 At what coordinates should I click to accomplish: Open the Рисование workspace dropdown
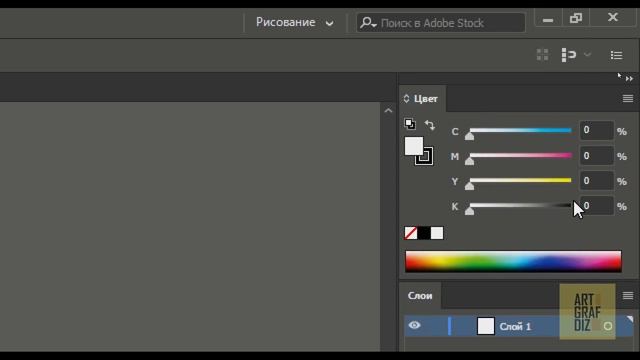pyautogui.click(x=294, y=22)
